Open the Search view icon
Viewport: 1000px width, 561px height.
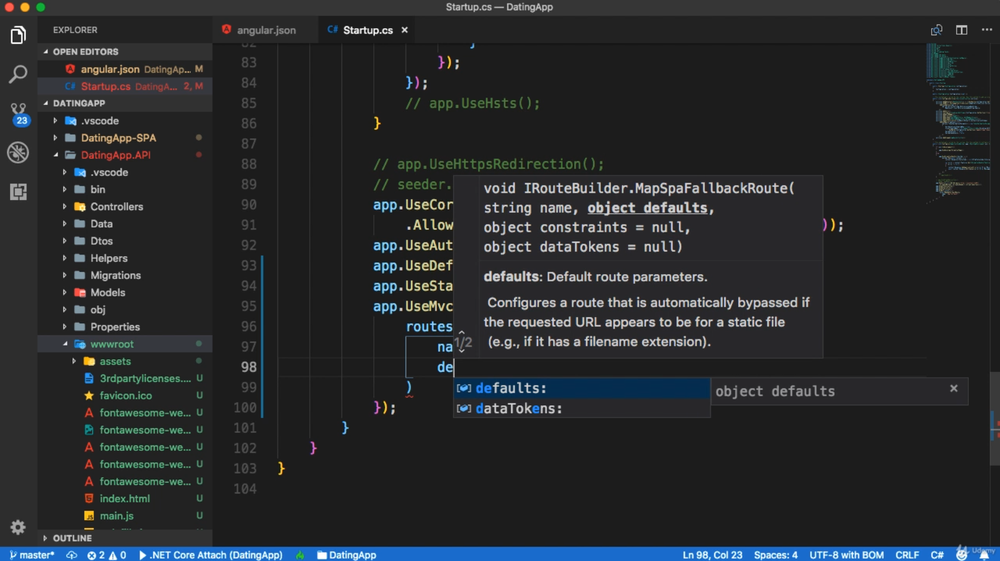18,75
